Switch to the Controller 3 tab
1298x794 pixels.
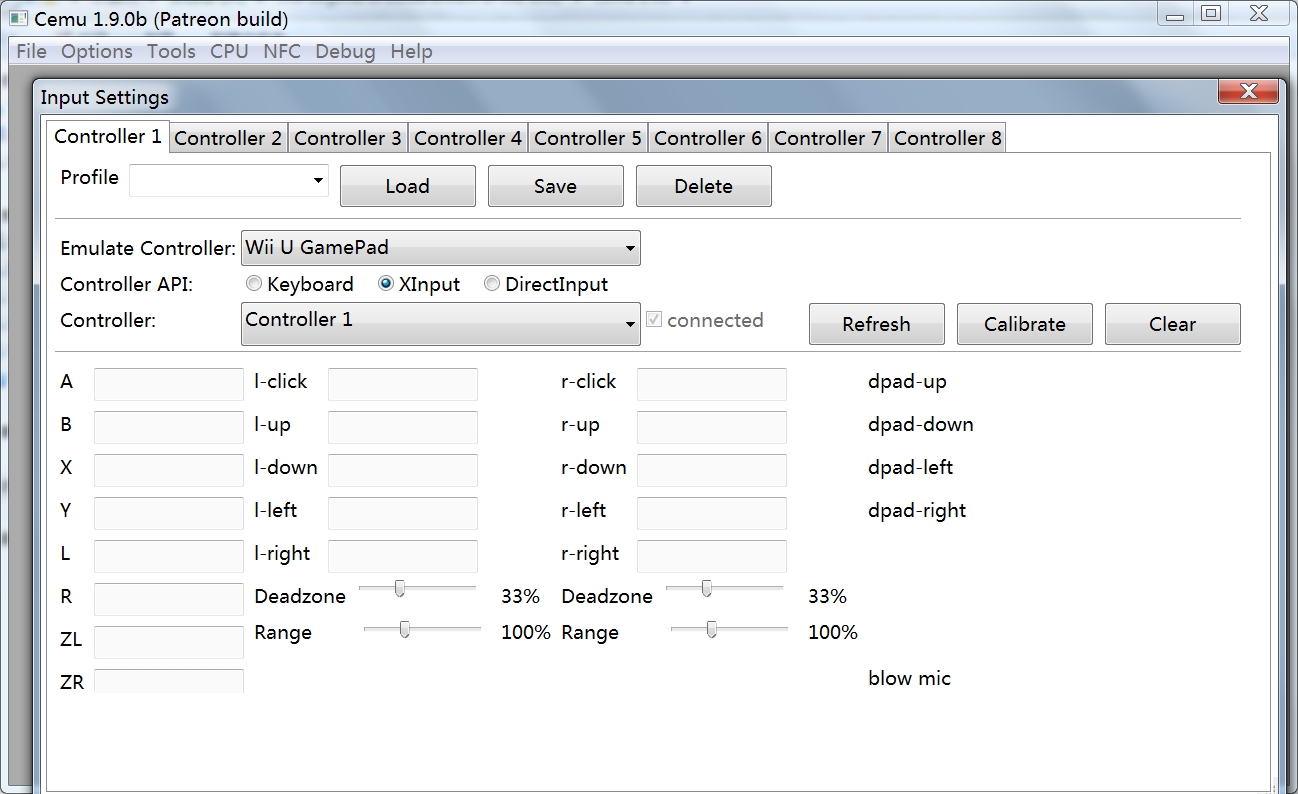click(348, 138)
